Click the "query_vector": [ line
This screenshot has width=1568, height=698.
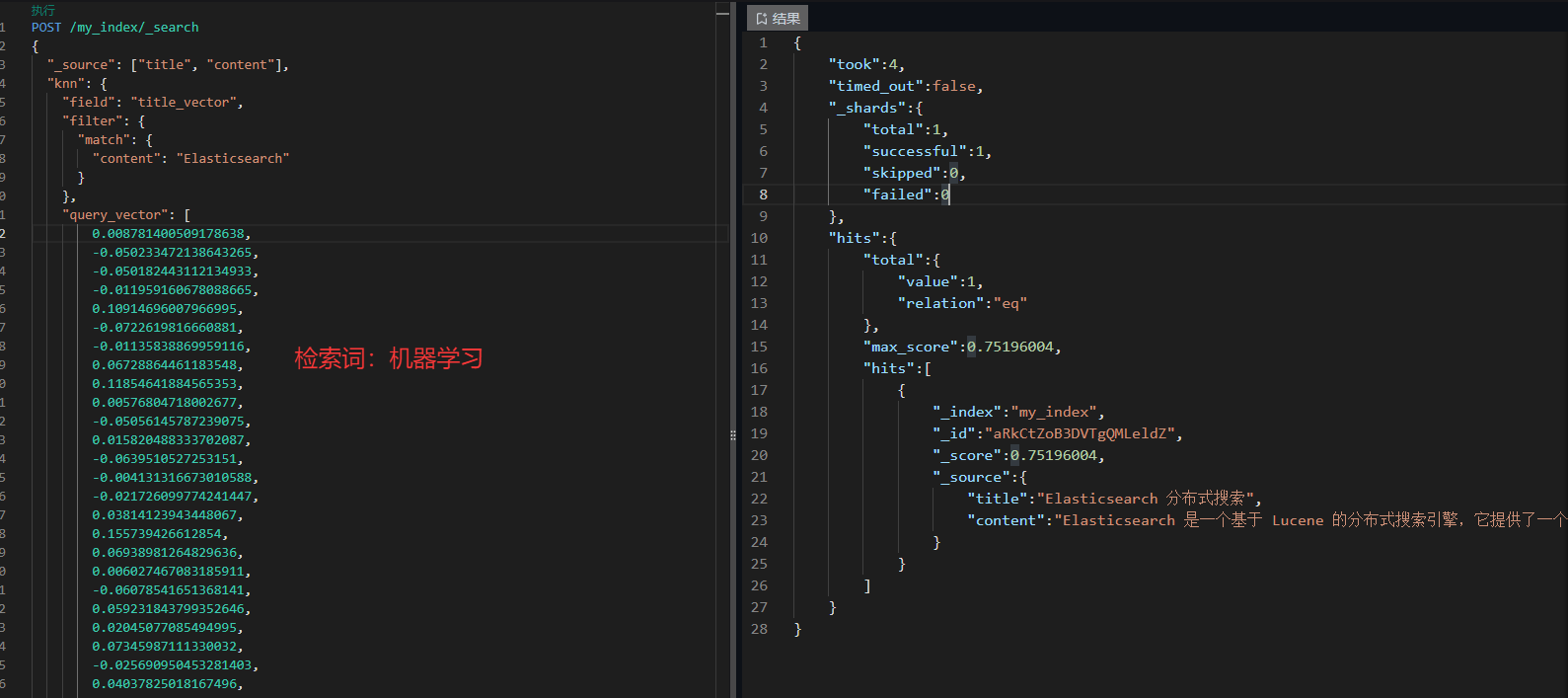[x=126, y=214]
